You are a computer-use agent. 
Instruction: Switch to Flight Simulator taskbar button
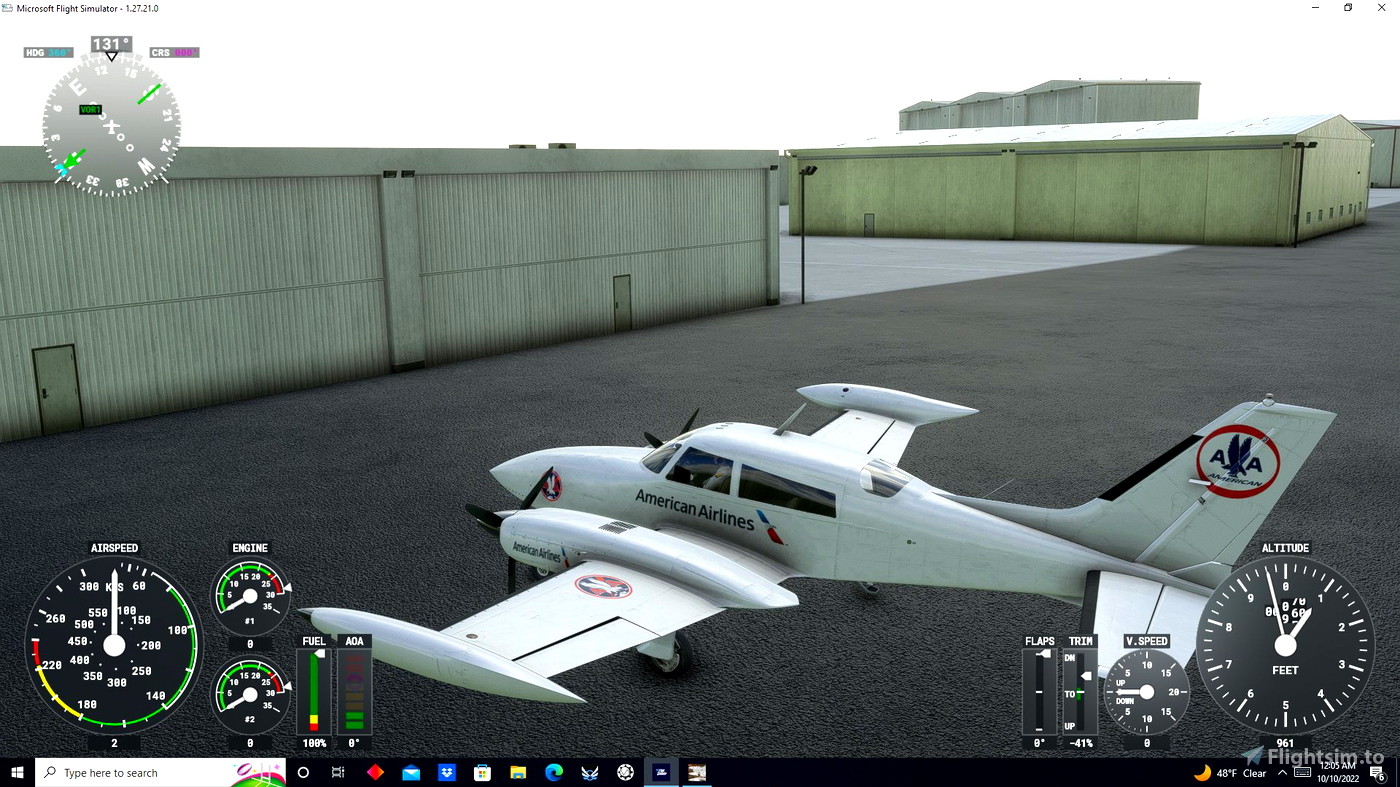pos(662,772)
